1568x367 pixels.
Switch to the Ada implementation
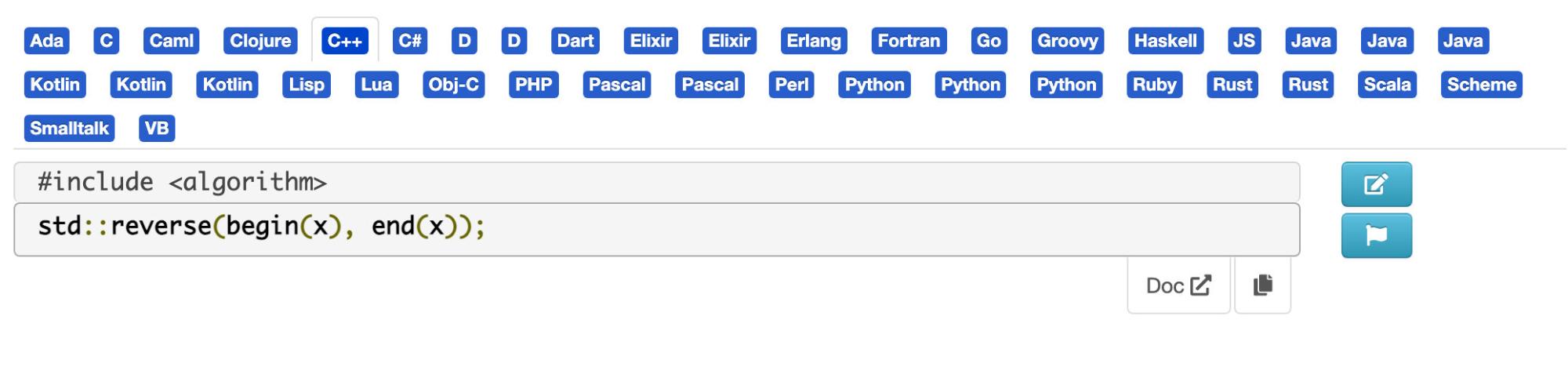47,41
